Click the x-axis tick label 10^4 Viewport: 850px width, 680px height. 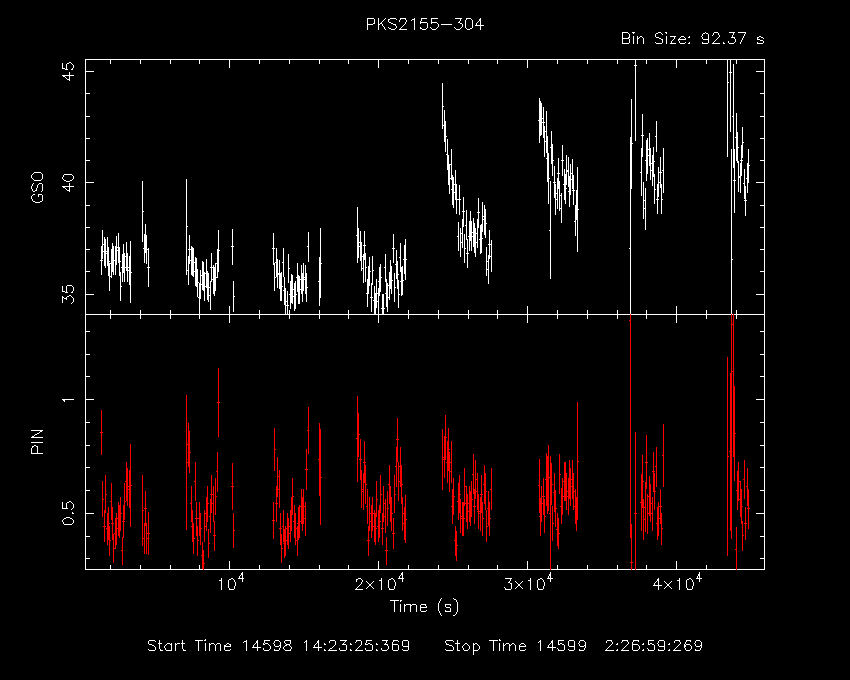230,583
